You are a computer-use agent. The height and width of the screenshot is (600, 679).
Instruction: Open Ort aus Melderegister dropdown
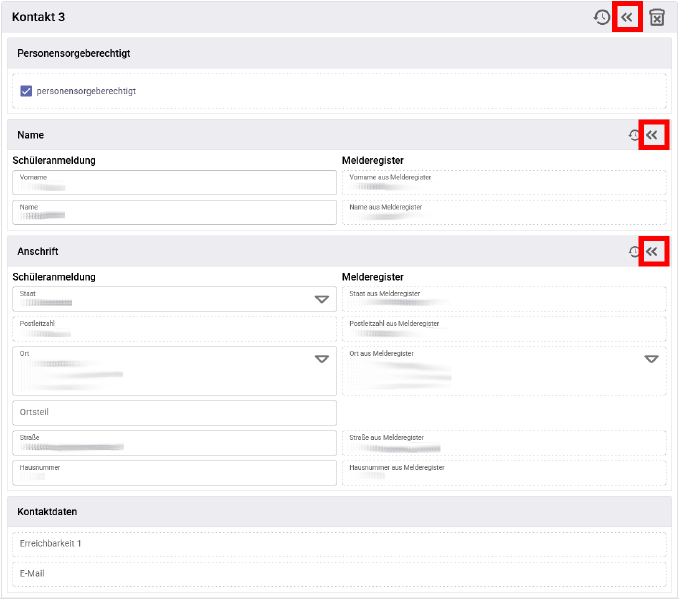pyautogui.click(x=651, y=359)
